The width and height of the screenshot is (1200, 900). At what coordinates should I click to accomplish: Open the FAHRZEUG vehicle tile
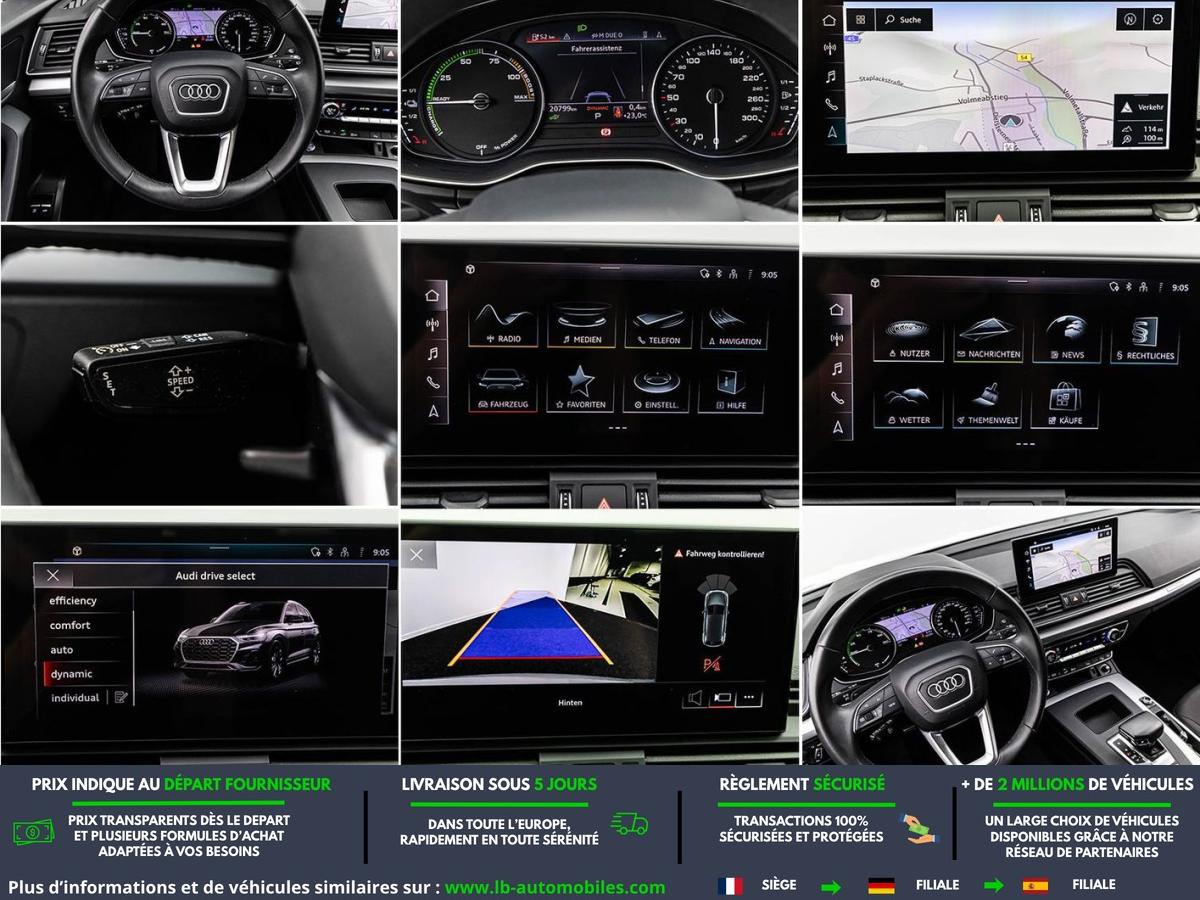click(x=503, y=389)
